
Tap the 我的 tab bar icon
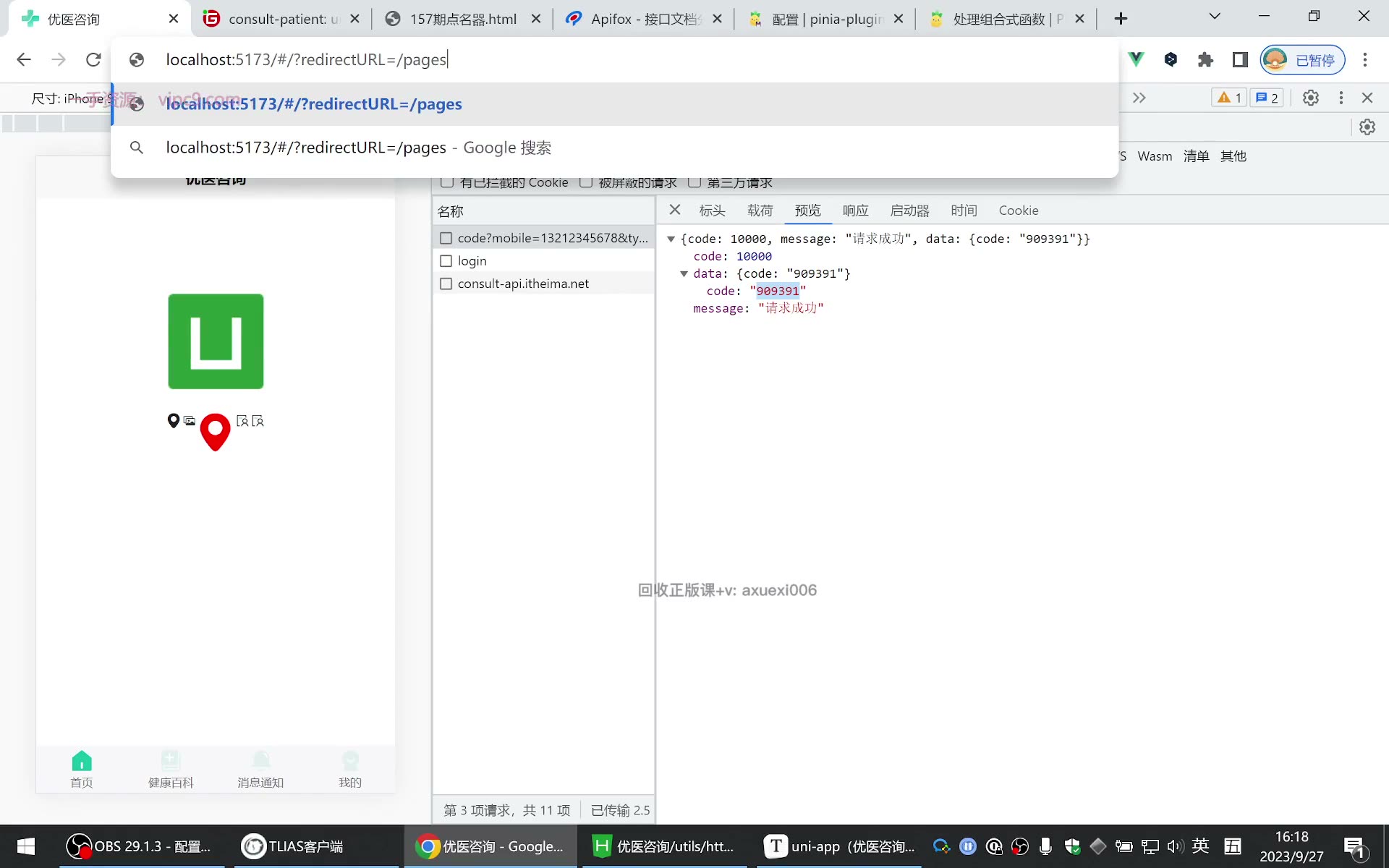coord(350,761)
